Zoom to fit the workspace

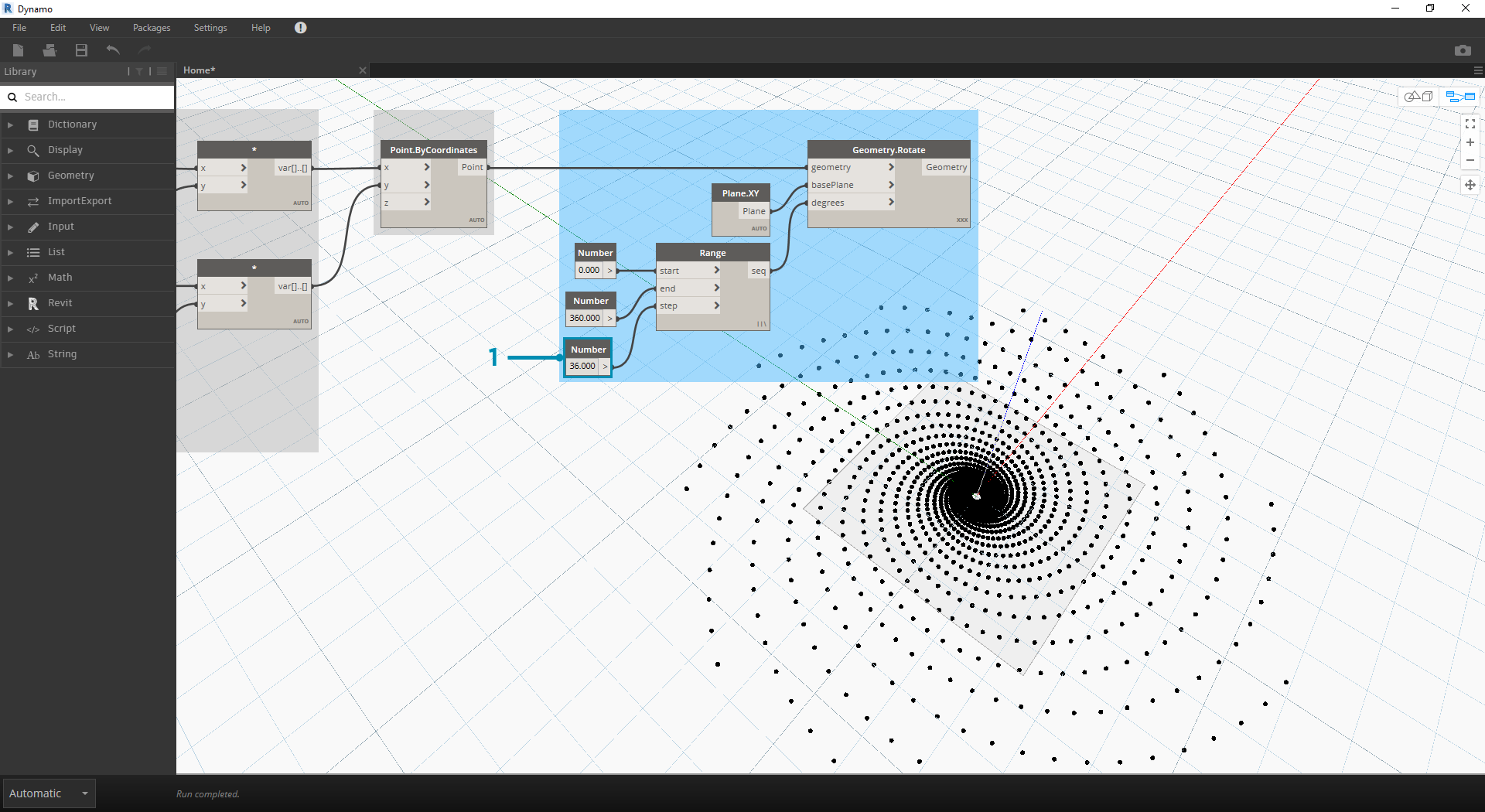click(1470, 124)
